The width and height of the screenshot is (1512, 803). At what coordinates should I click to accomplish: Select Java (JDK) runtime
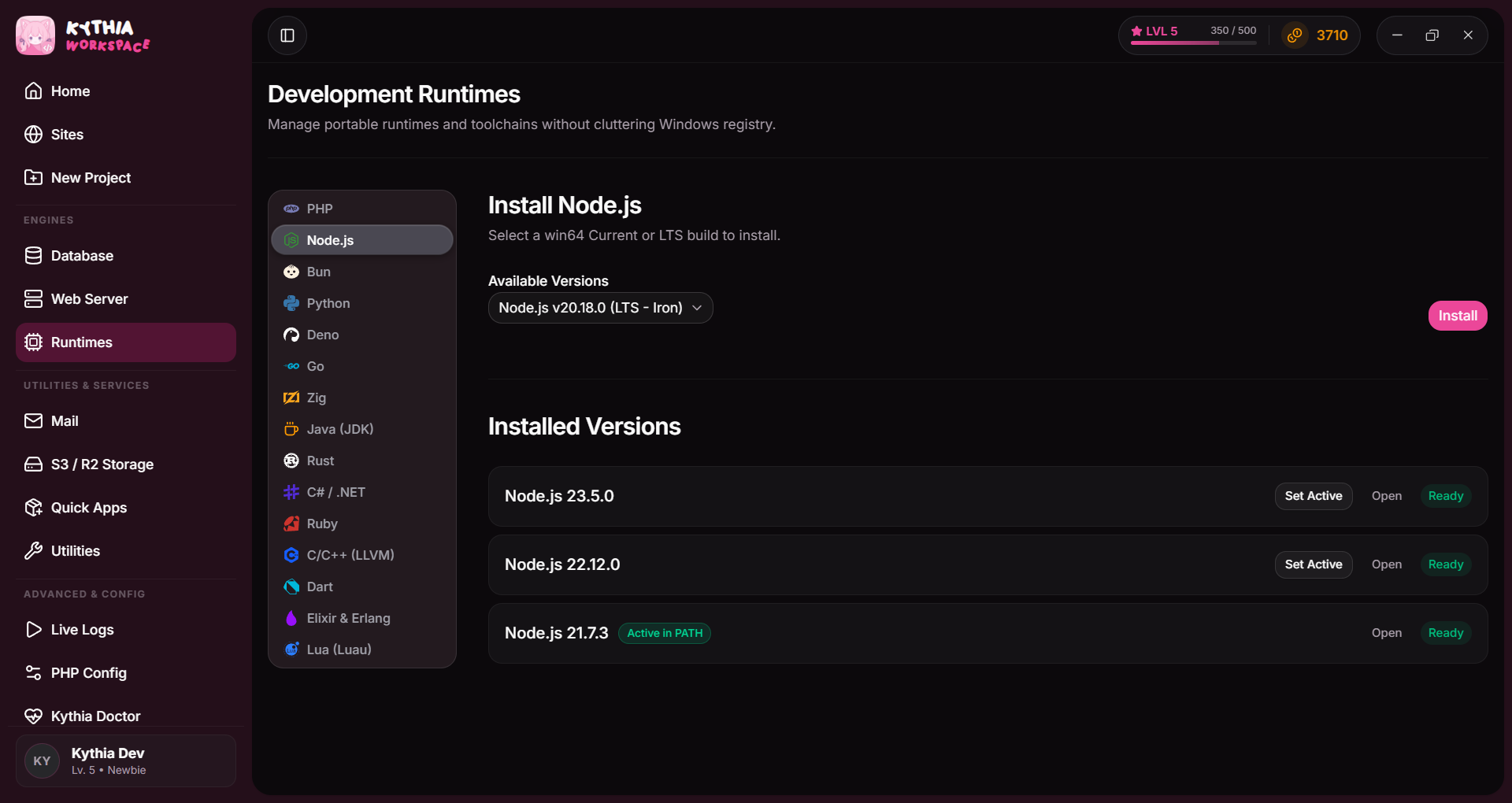(362, 429)
